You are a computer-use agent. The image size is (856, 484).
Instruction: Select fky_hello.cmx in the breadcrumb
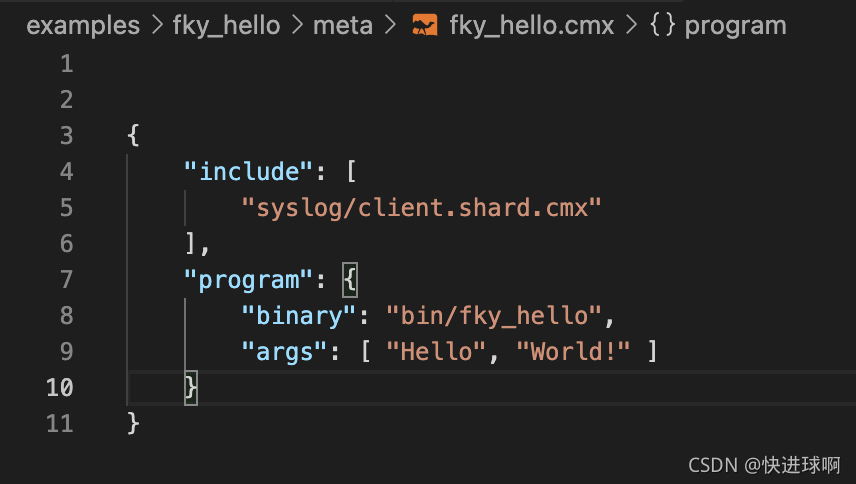point(532,26)
